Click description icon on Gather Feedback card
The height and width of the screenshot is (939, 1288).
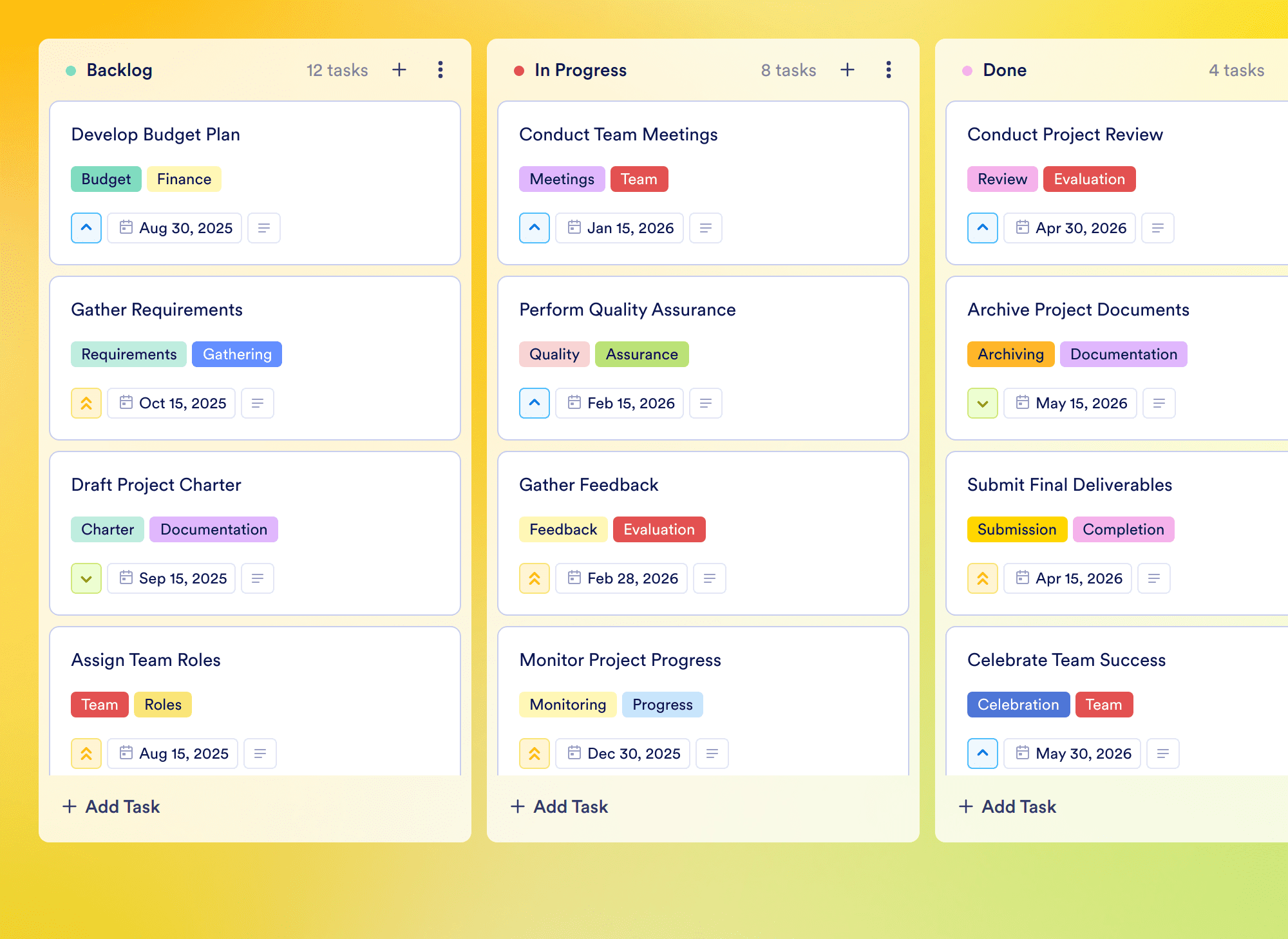point(710,578)
